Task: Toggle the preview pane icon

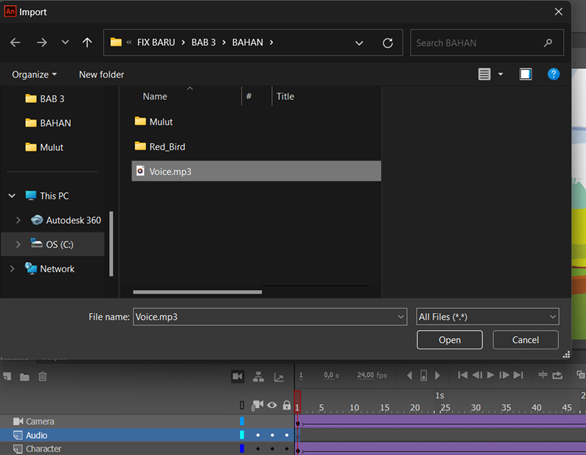Action: pyautogui.click(x=525, y=74)
